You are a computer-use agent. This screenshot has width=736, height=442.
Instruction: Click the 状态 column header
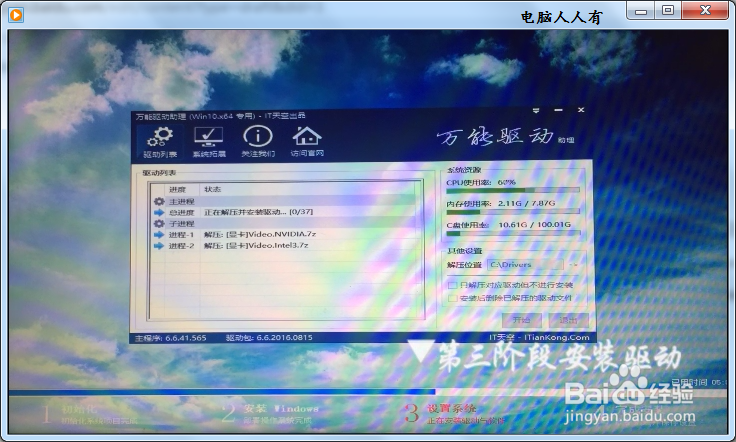(212, 189)
